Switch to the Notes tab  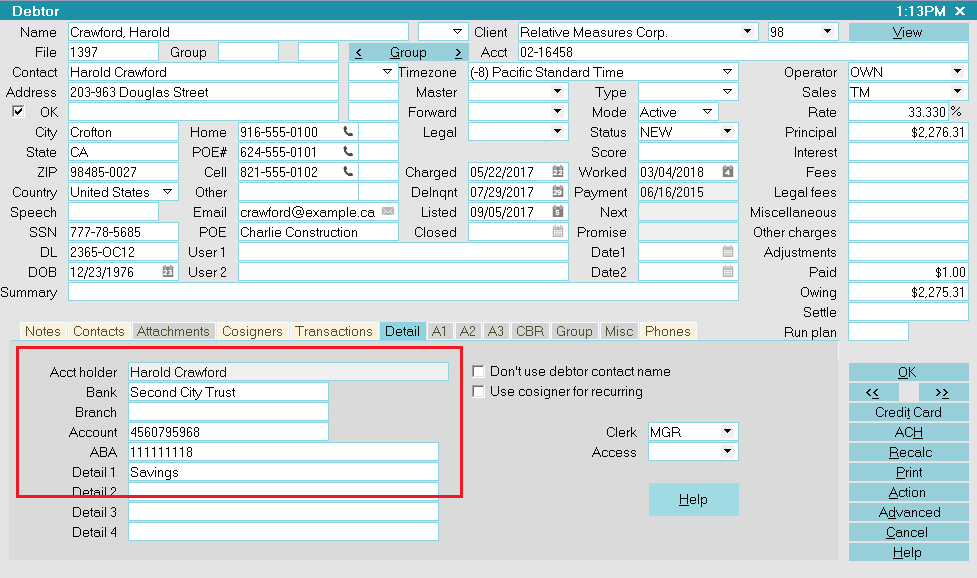click(43, 331)
